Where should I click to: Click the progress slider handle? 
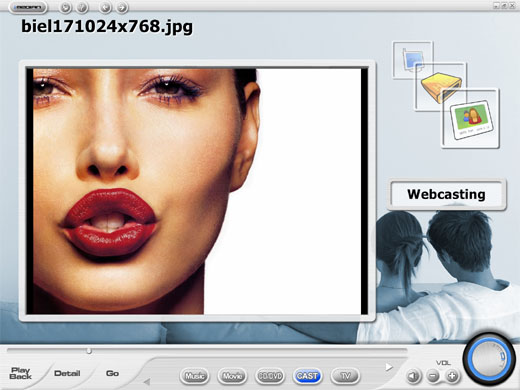pos(89,350)
